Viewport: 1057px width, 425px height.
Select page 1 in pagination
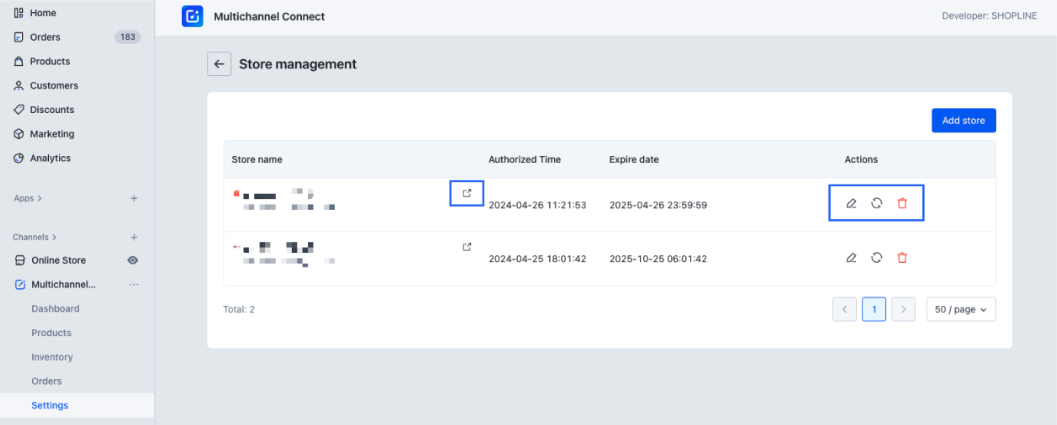[x=874, y=310]
